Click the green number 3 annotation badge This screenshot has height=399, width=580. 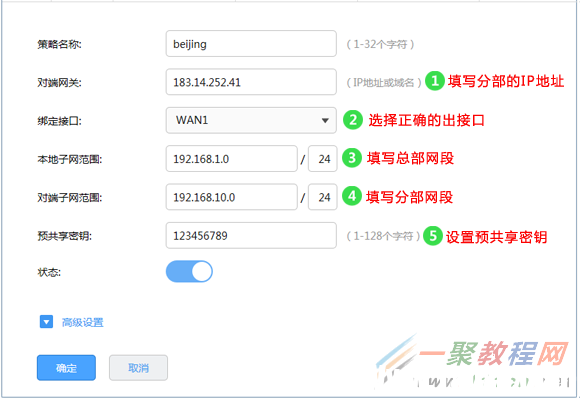pos(352,158)
